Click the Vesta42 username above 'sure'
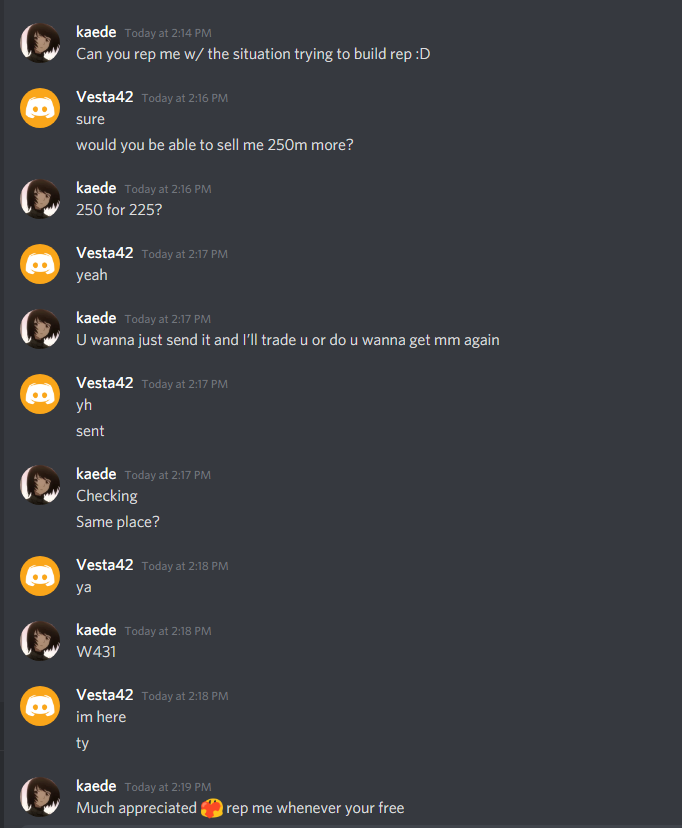 point(105,97)
